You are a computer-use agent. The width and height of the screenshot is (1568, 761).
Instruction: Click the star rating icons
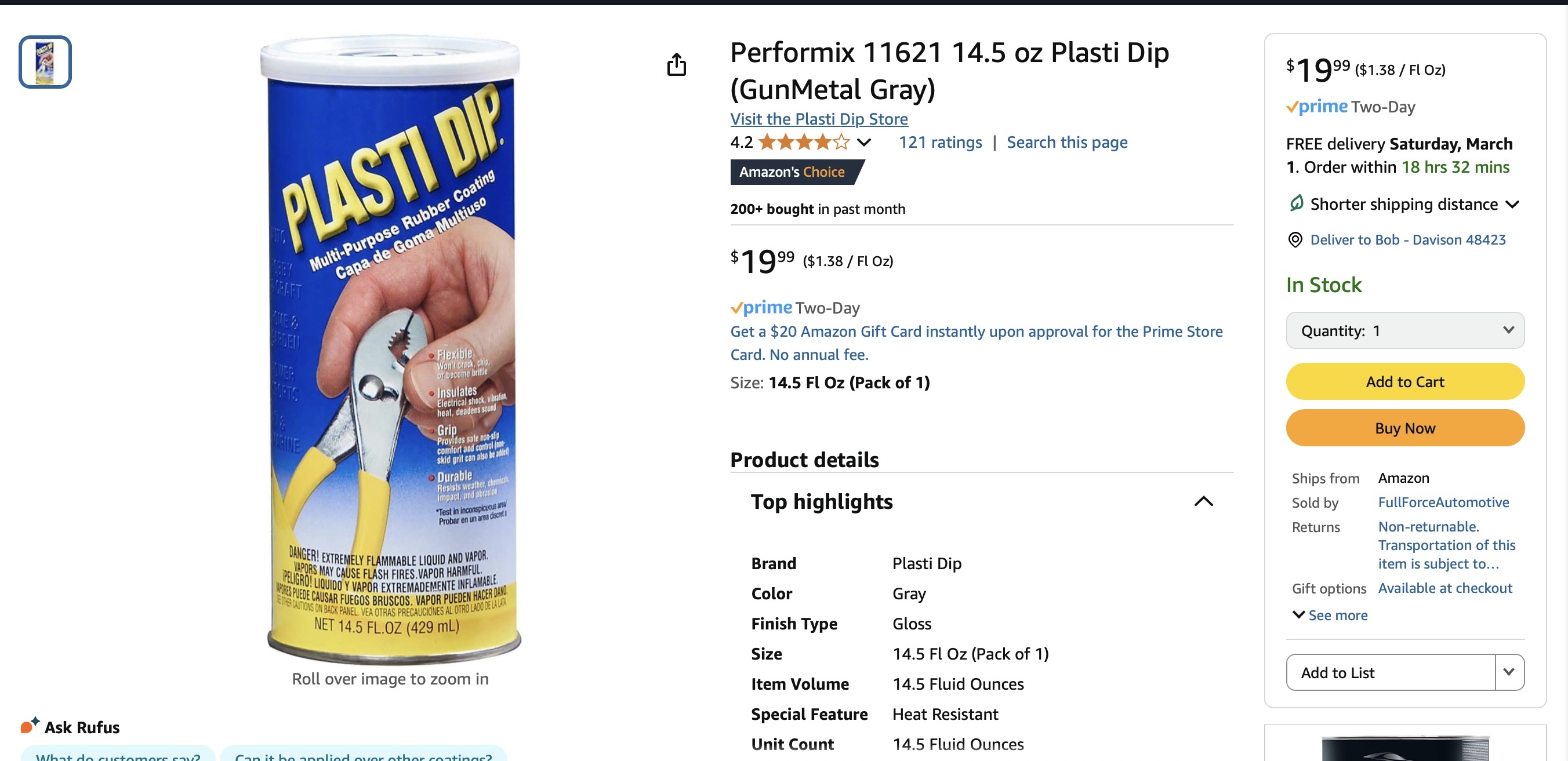[804, 143]
